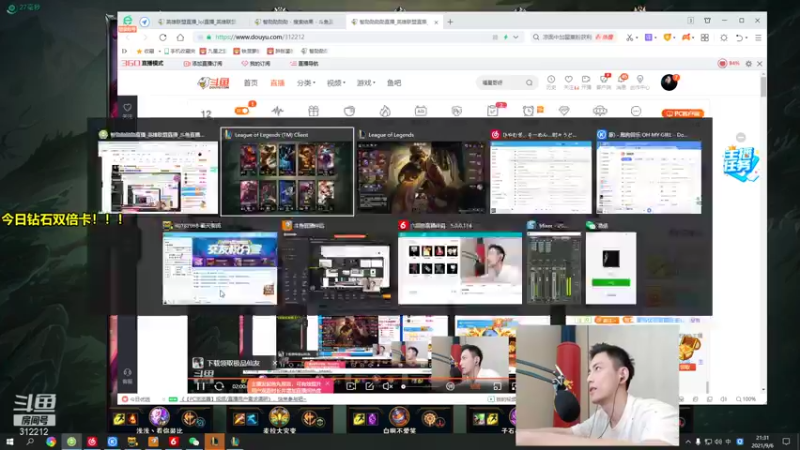
Task: Open the 鱼吧 nav item
Action: tap(394, 83)
